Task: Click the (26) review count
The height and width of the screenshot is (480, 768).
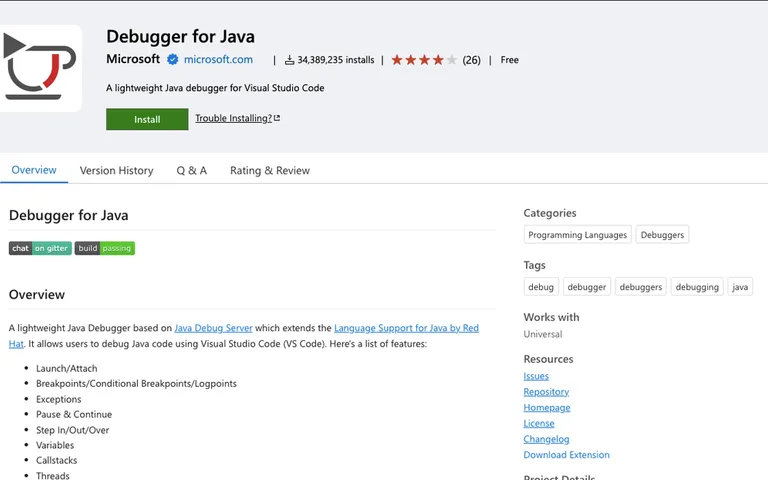Action: point(471,60)
